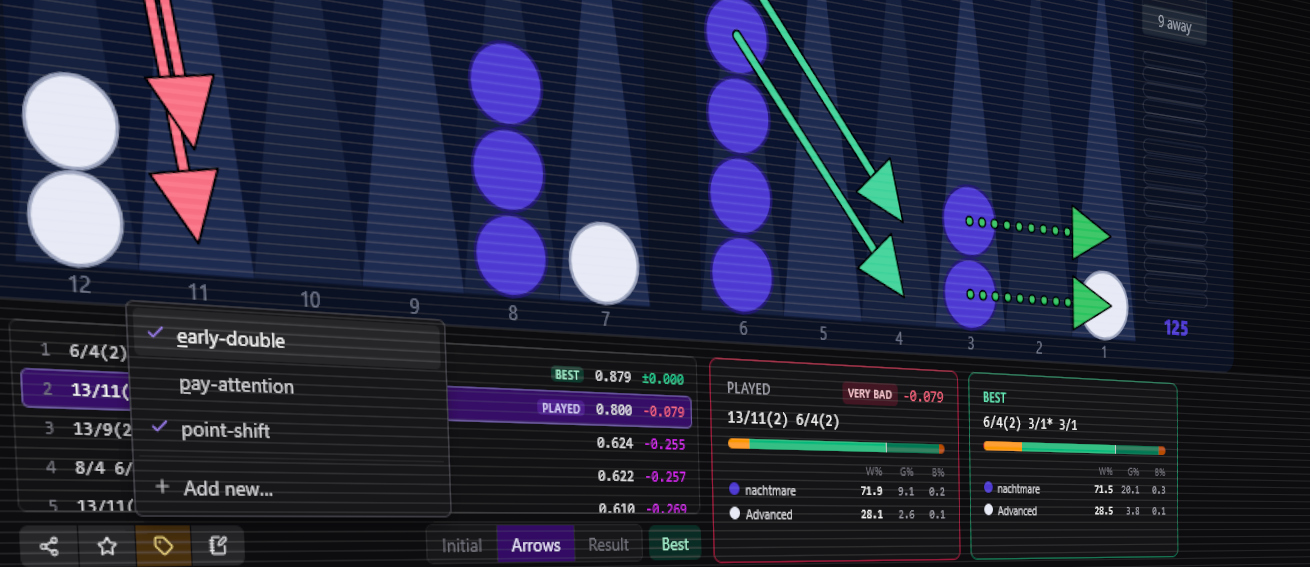Uncheck the early-double tag
Screen dimensions: 1310x567
coord(287,338)
